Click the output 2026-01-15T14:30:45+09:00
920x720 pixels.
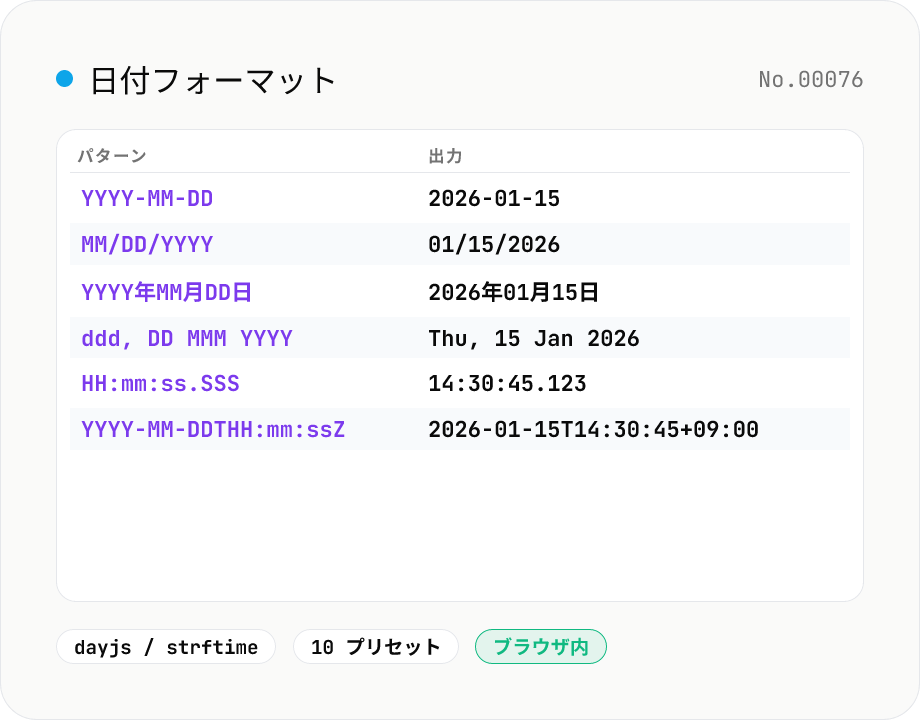pos(593,429)
